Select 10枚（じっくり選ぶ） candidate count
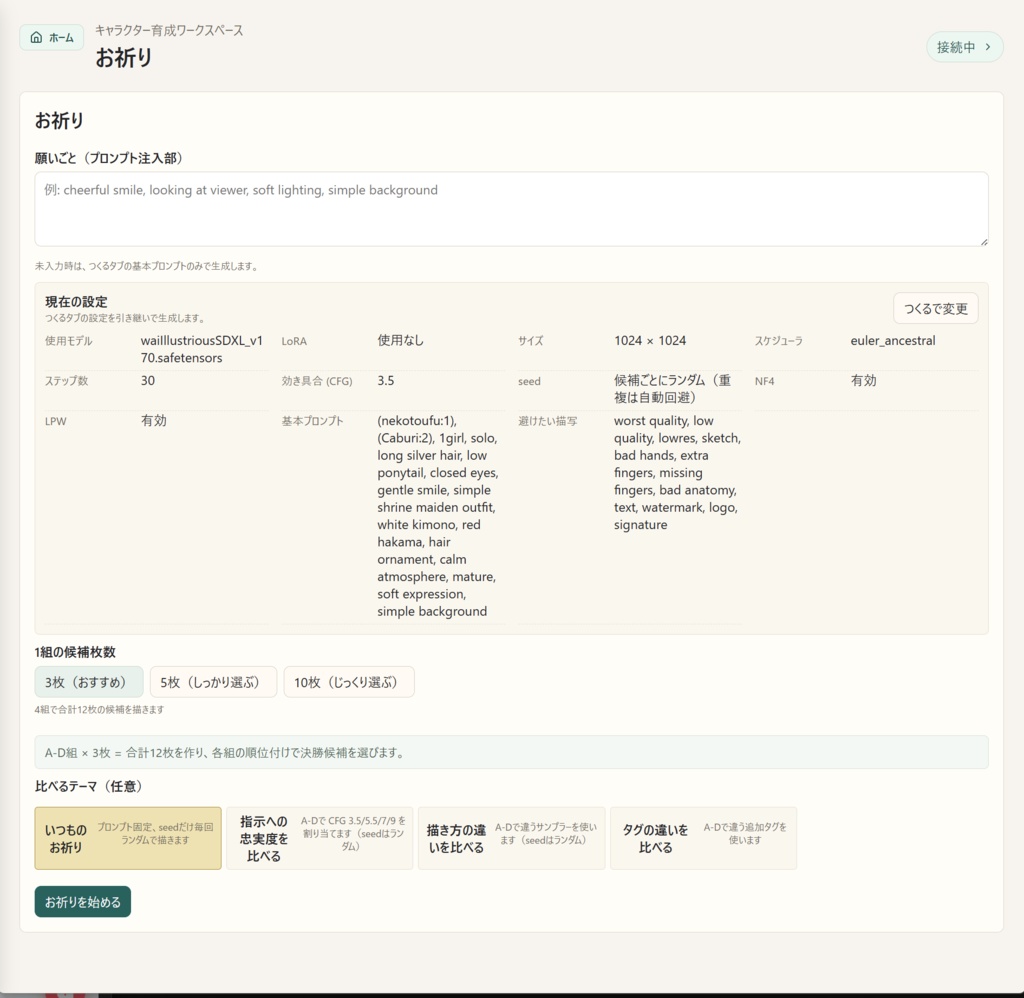This screenshot has height=998, width=1024. click(x=349, y=682)
